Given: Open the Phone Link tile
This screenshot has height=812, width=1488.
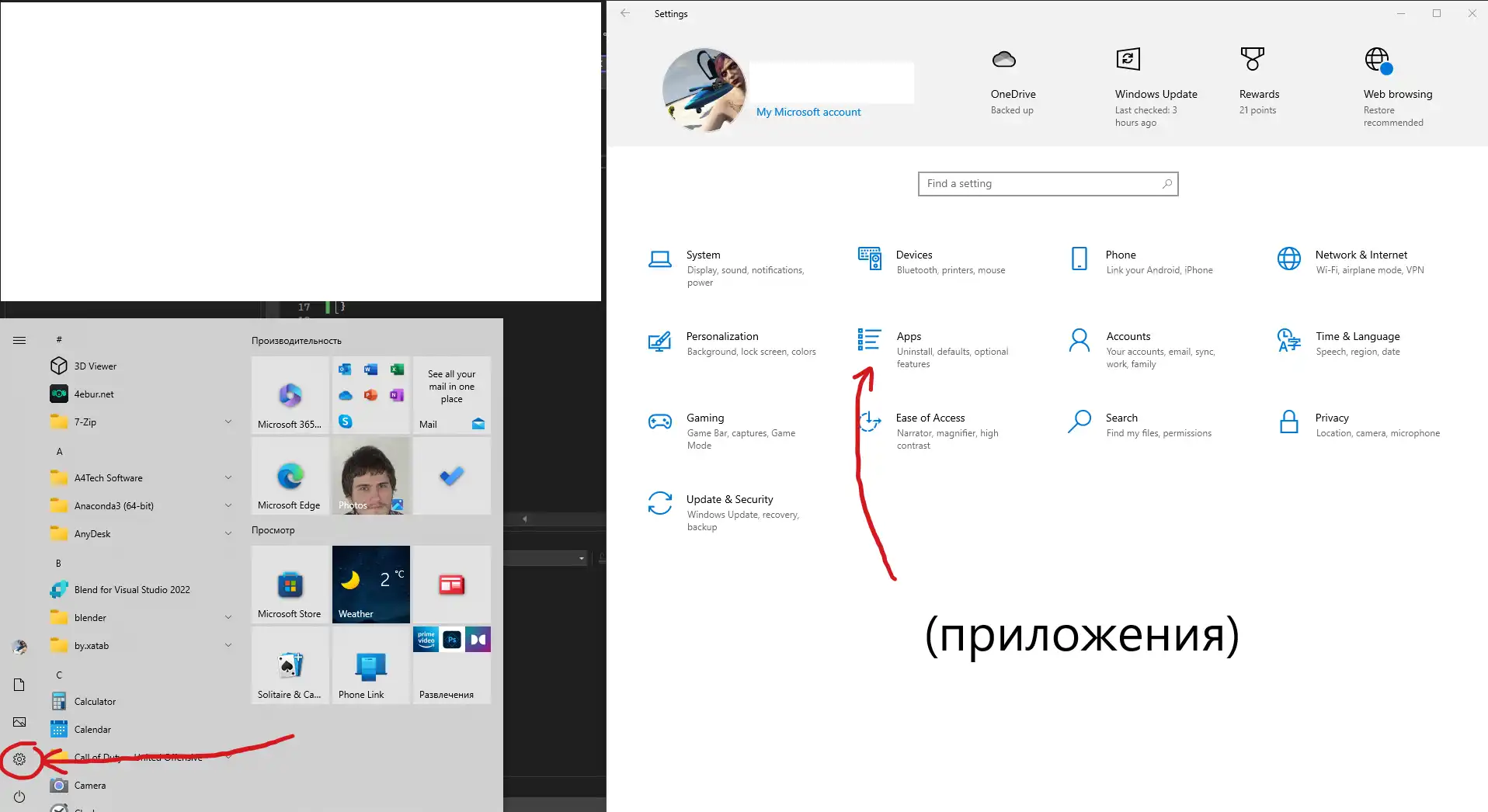Looking at the screenshot, I should pos(371,665).
